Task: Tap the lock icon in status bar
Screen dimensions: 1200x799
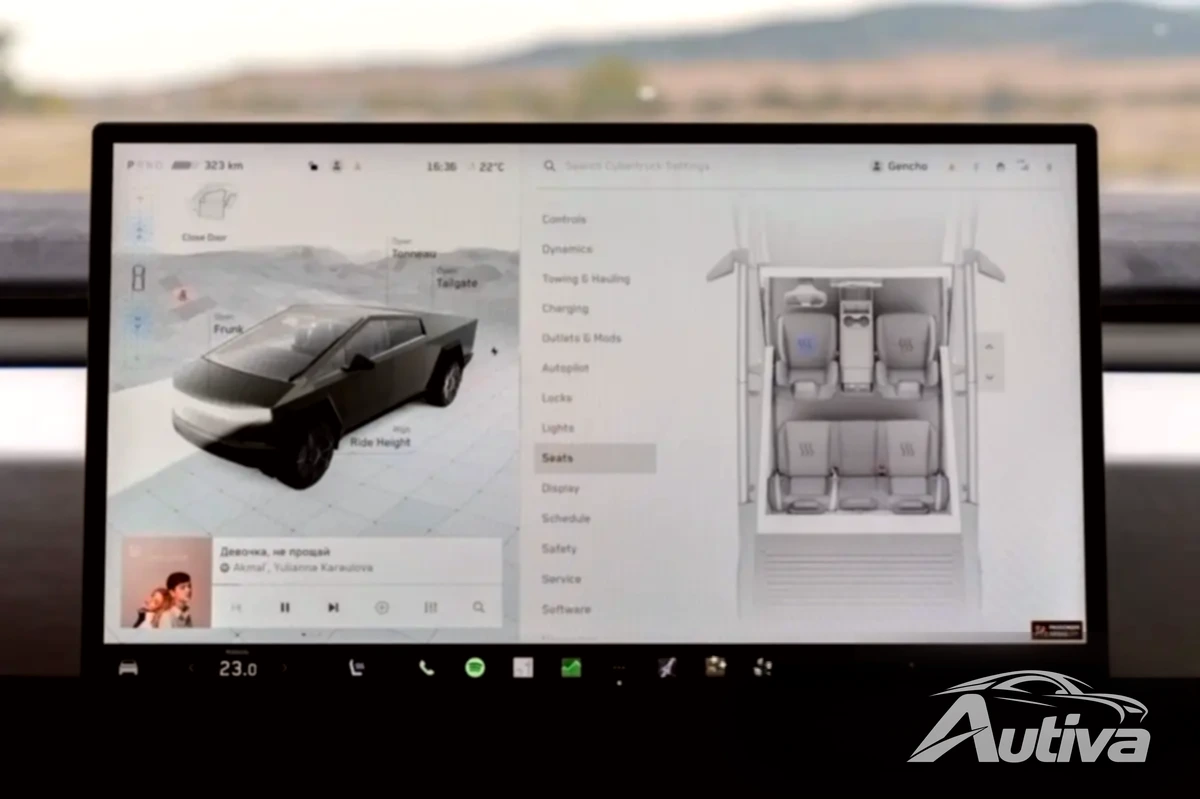Action: coord(313,166)
